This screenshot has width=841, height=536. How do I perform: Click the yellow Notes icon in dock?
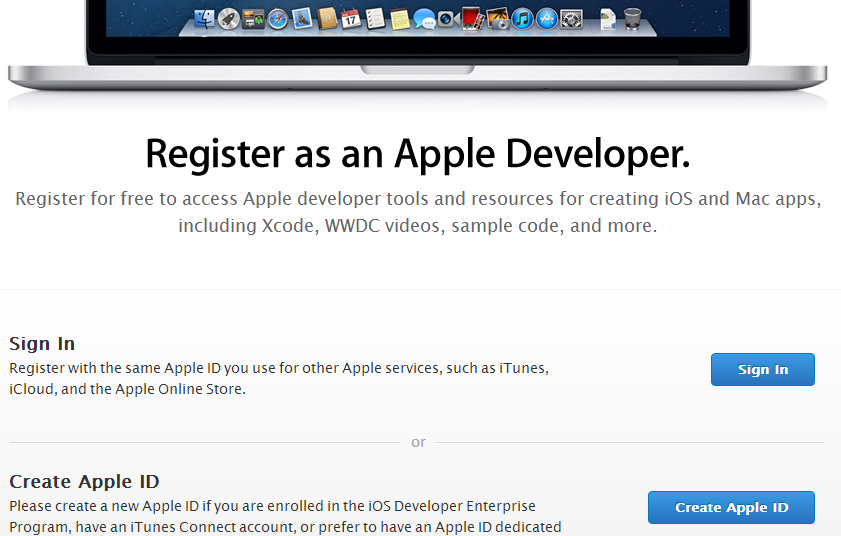pyautogui.click(x=400, y=20)
